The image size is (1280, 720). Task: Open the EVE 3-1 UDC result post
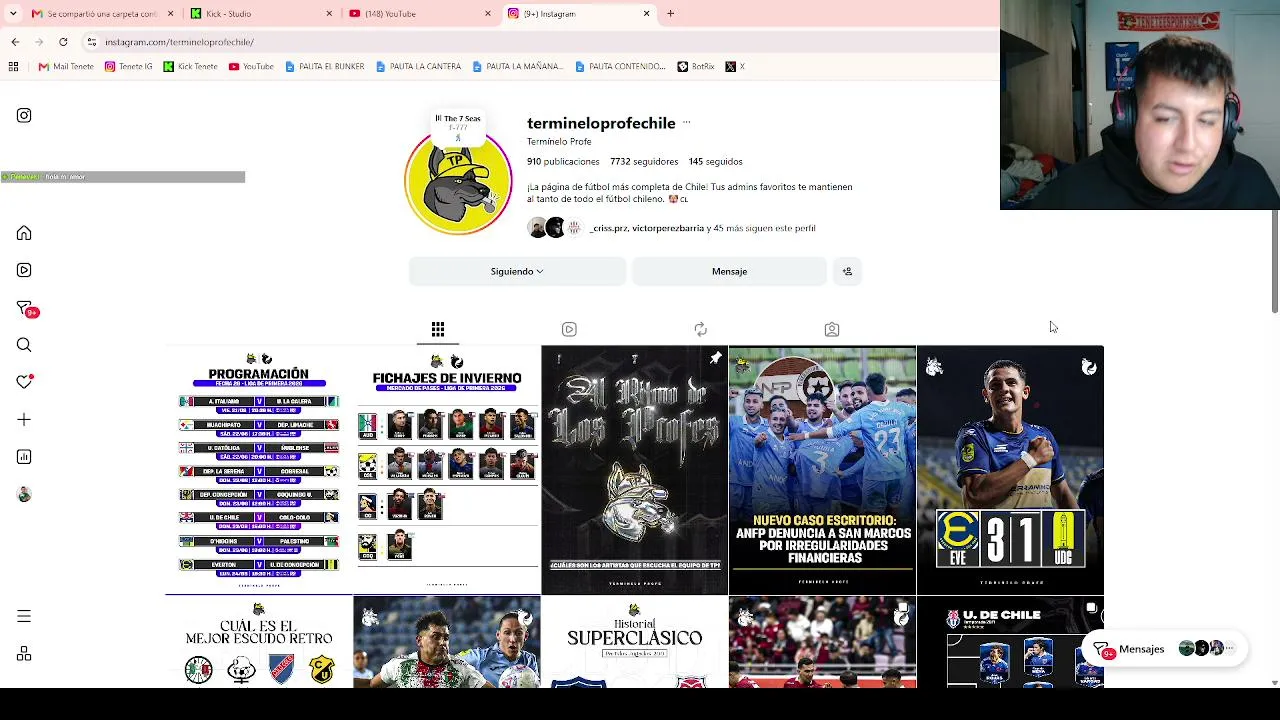[1010, 470]
